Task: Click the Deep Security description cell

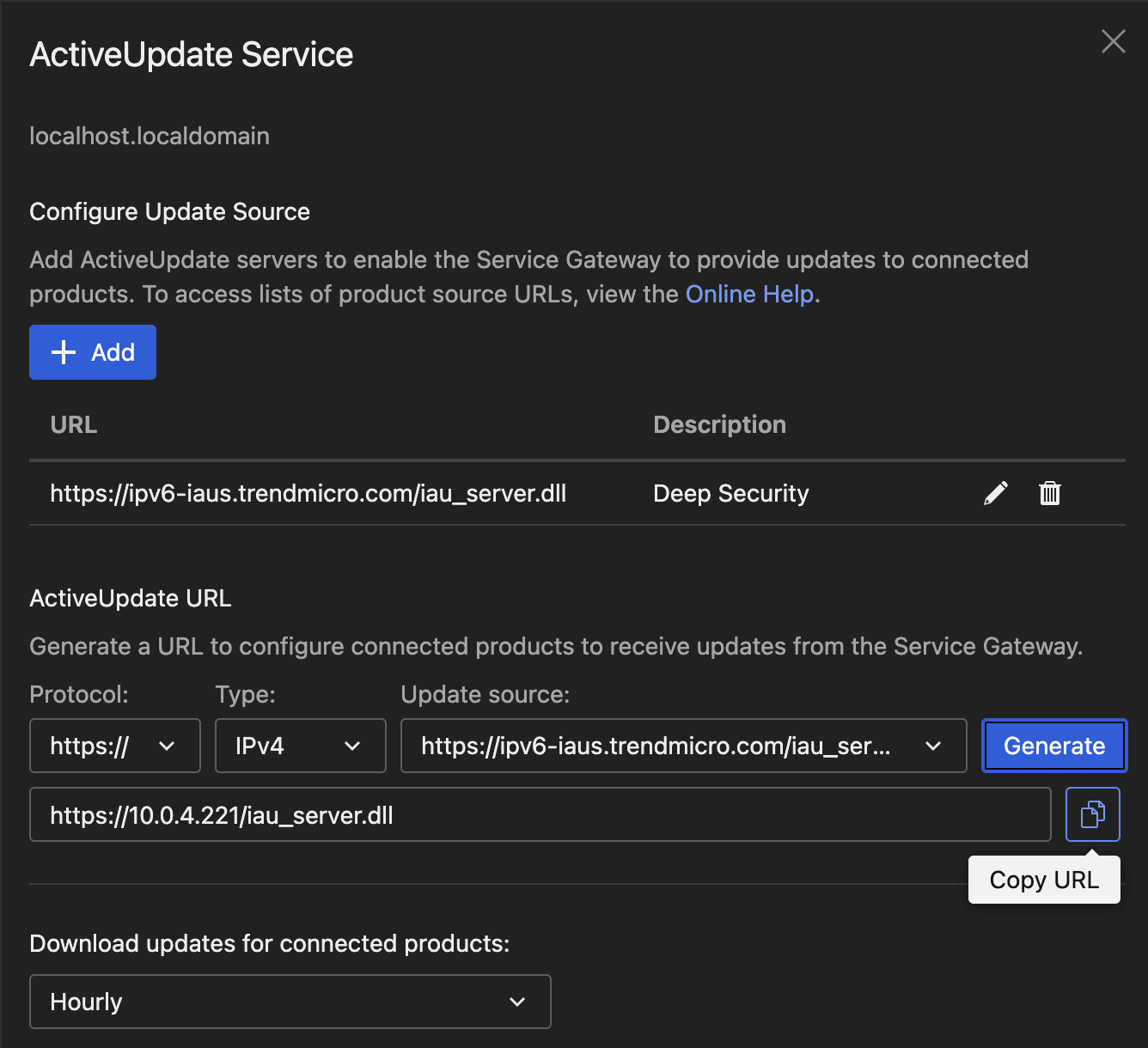Action: point(731,493)
